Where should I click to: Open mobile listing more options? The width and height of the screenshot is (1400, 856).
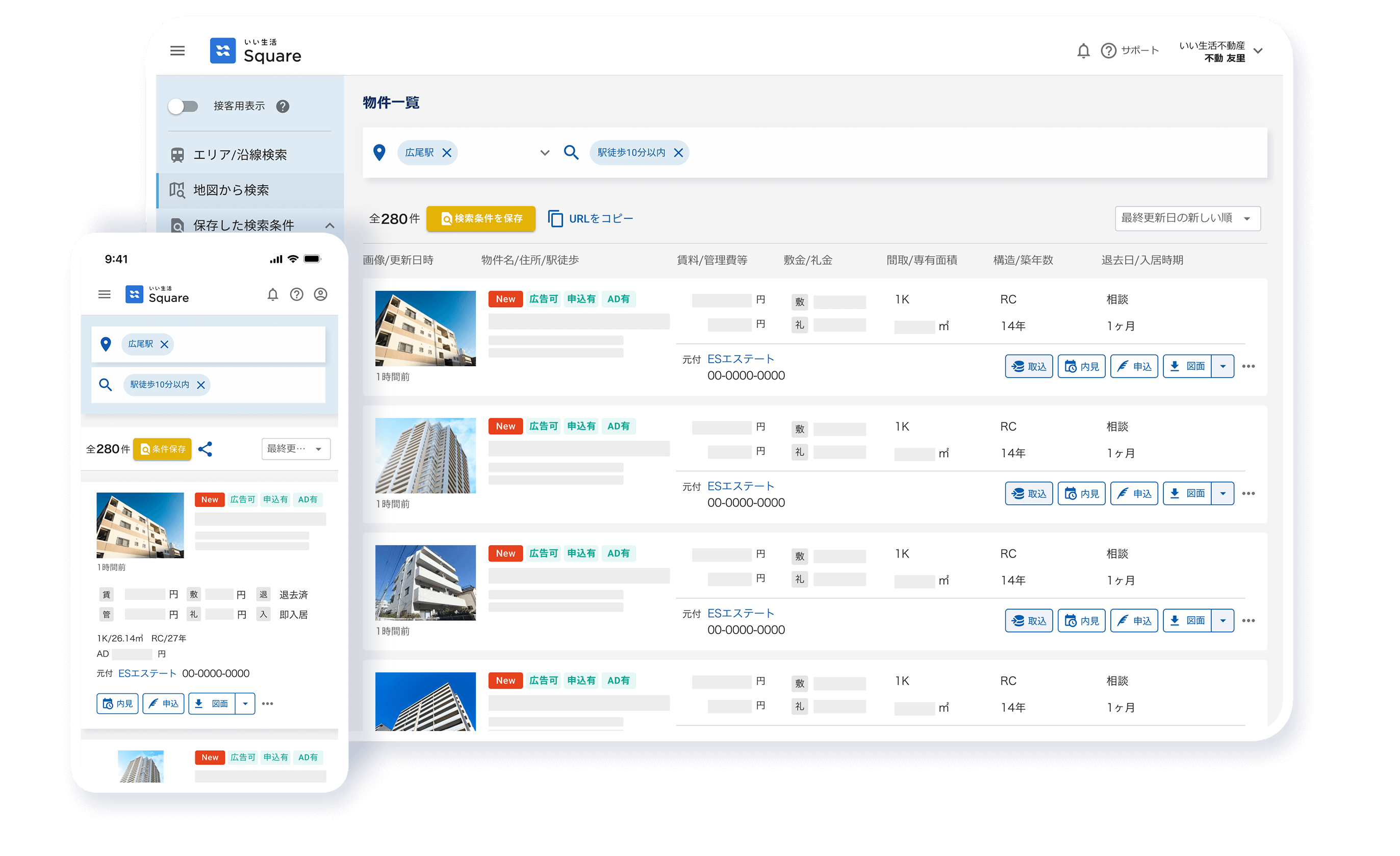pyautogui.click(x=268, y=704)
